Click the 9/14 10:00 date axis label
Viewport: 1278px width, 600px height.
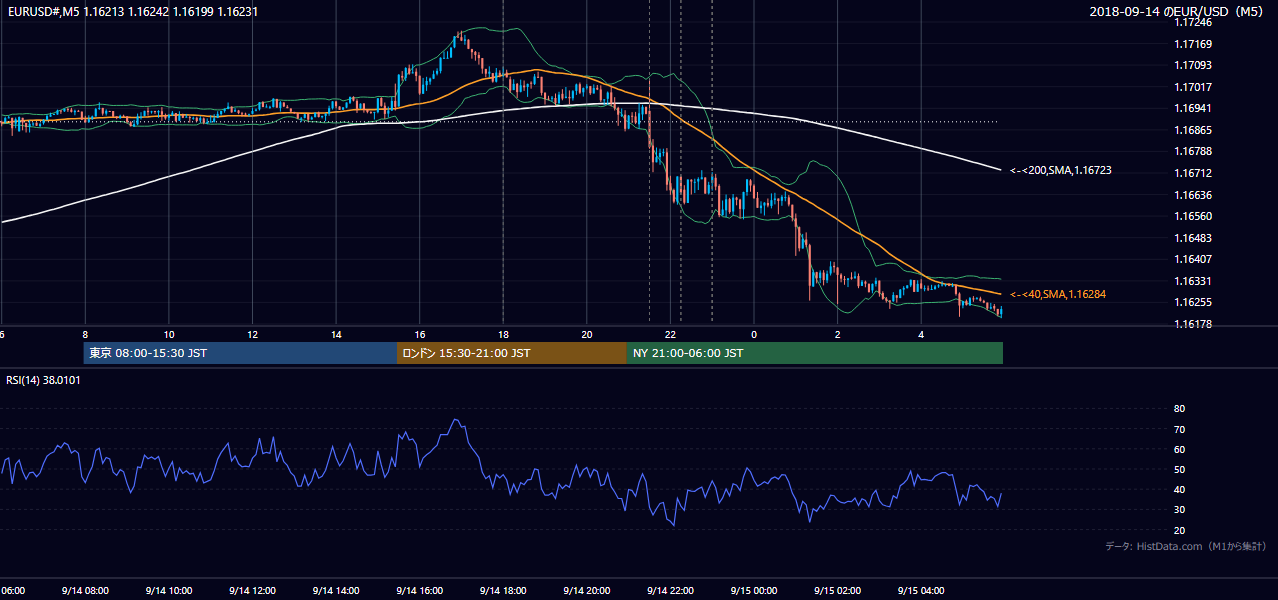[169, 590]
